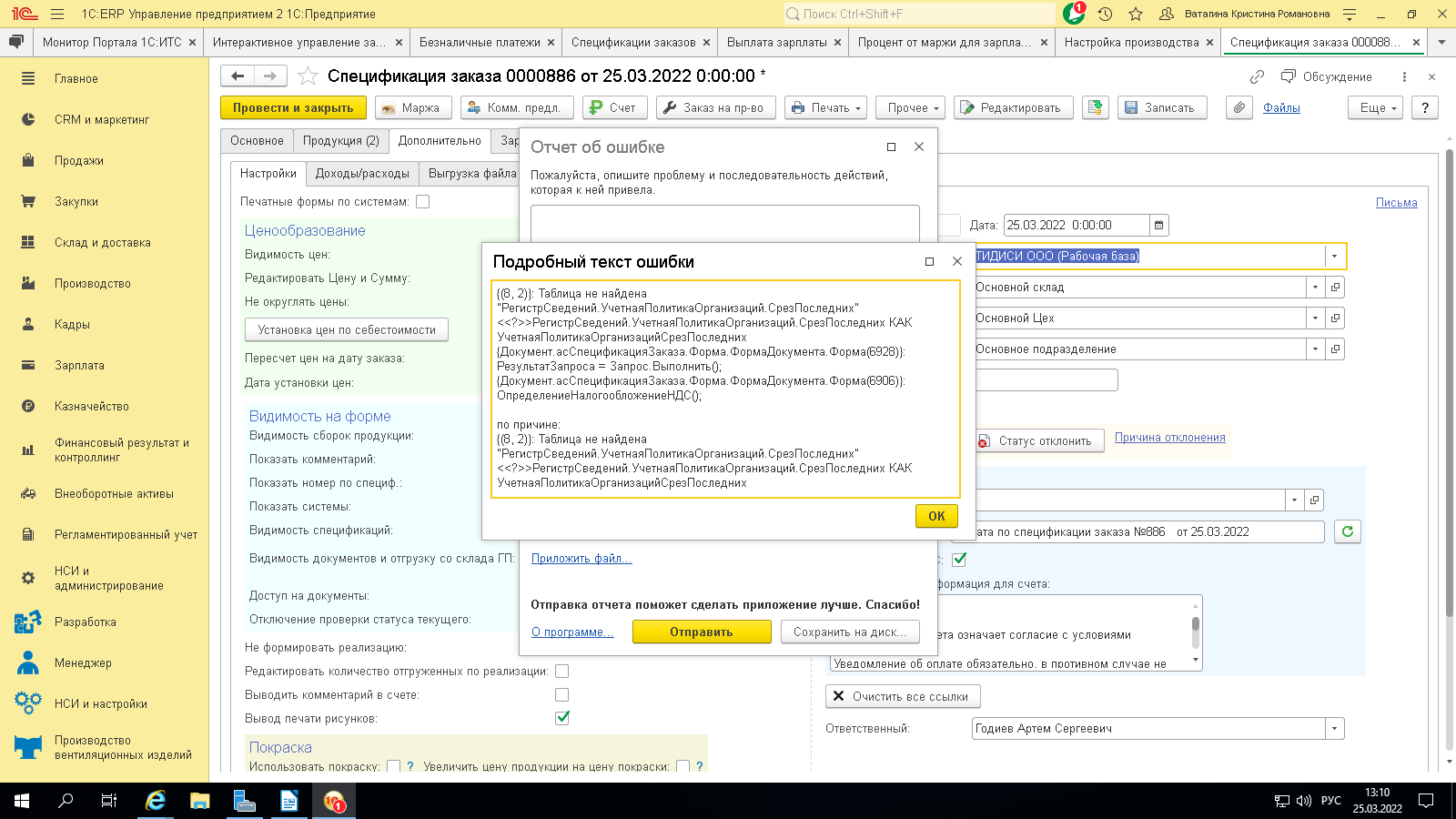Click the paperclip attach files icon

pos(1239,107)
